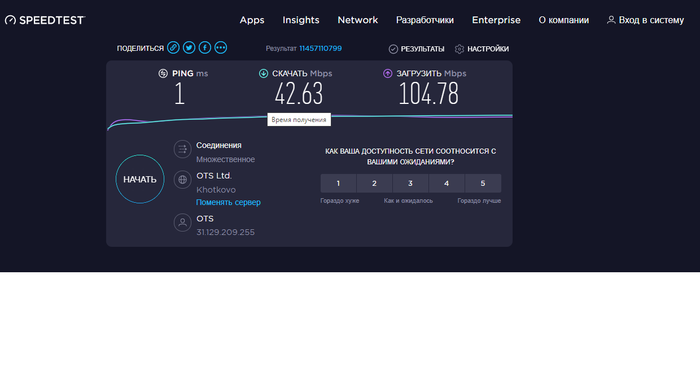Rate network availability as 3
The width and height of the screenshot is (700, 366).
(x=410, y=183)
